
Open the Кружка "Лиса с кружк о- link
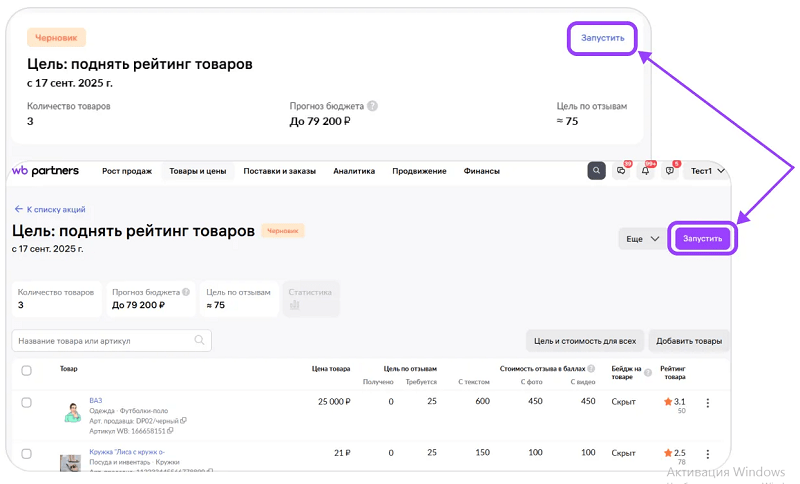[127, 451]
